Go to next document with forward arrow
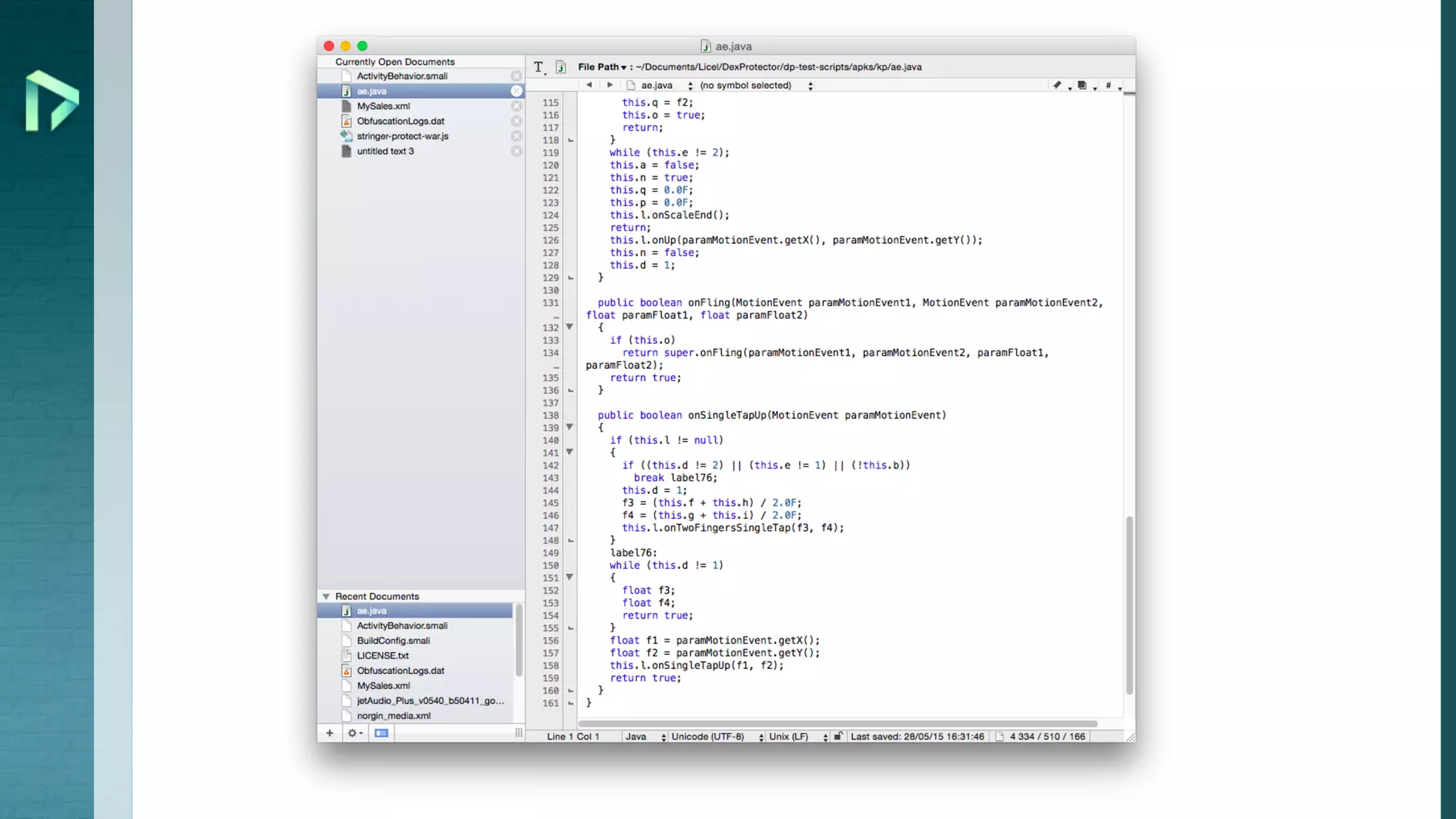The height and width of the screenshot is (819, 1456). (609, 85)
